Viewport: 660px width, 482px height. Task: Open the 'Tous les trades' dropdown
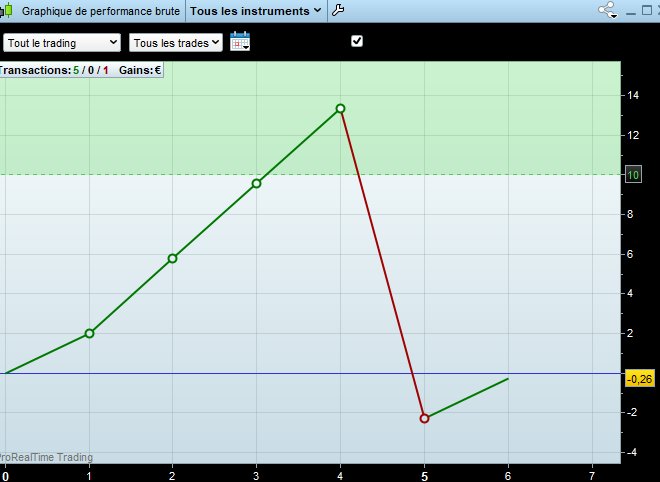176,43
